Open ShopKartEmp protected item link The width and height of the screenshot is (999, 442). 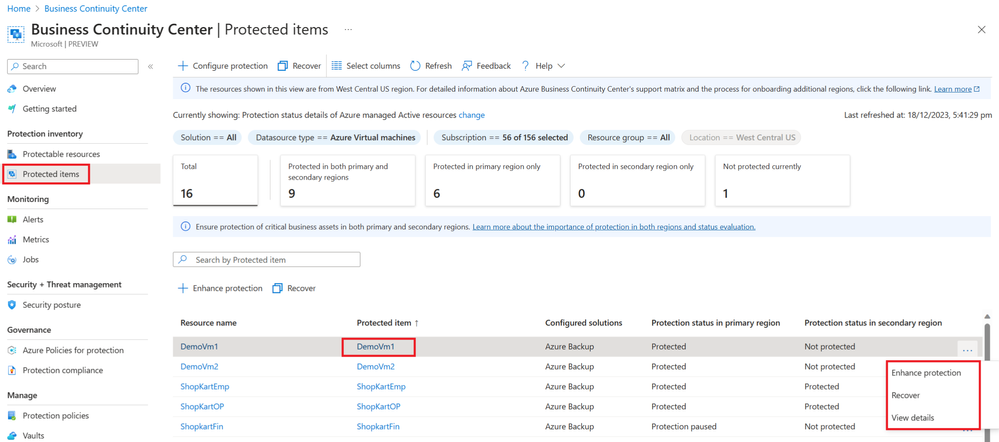click(x=381, y=387)
